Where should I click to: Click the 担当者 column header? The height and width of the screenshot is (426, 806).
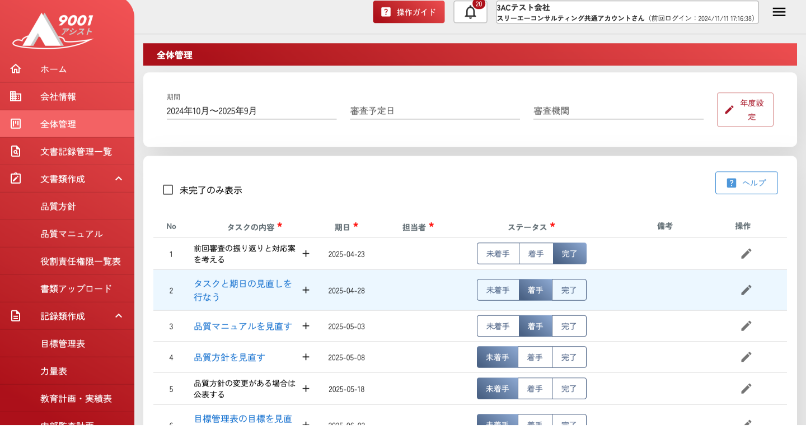pos(414,227)
